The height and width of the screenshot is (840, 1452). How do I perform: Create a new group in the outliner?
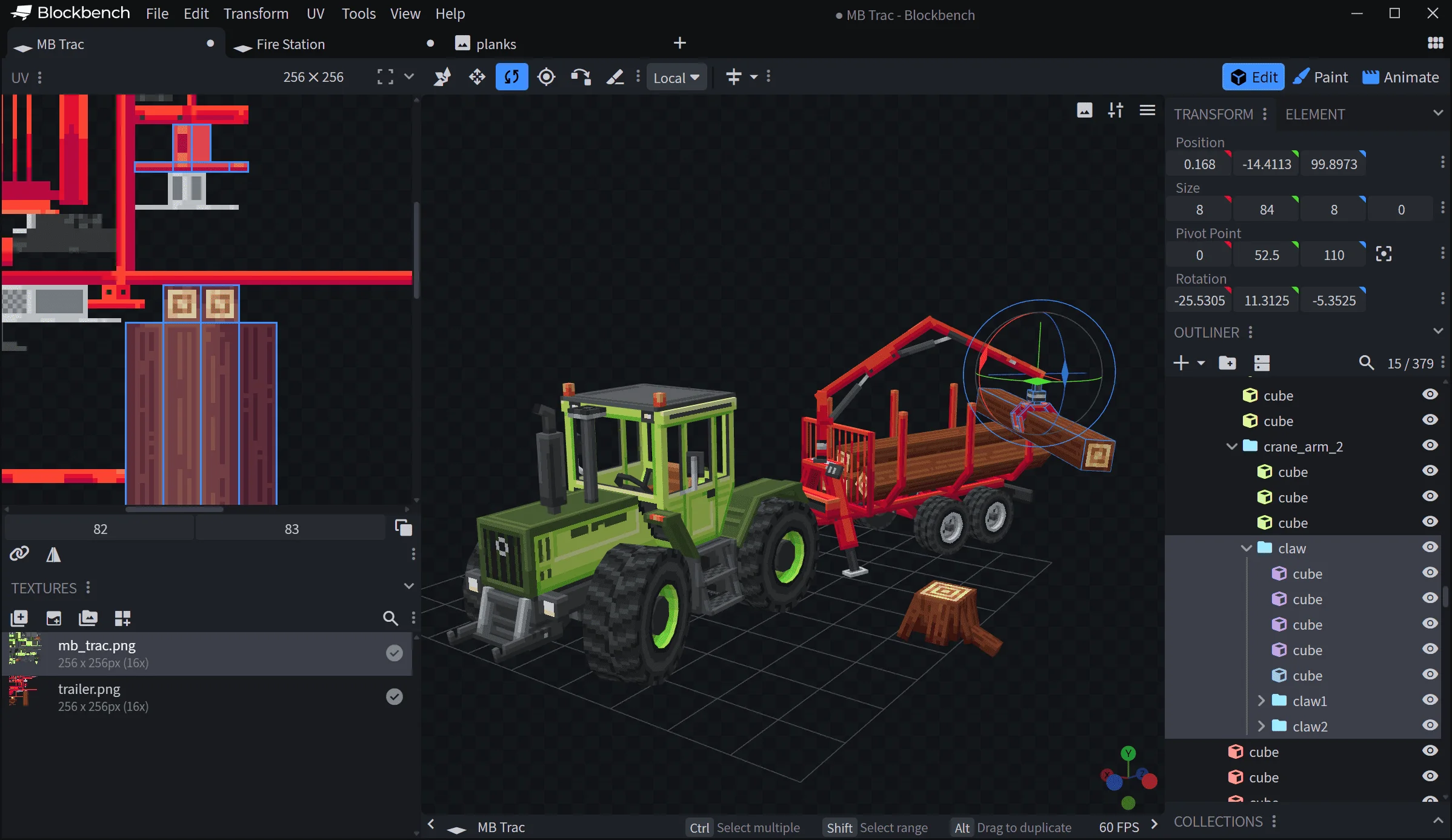point(1228,362)
